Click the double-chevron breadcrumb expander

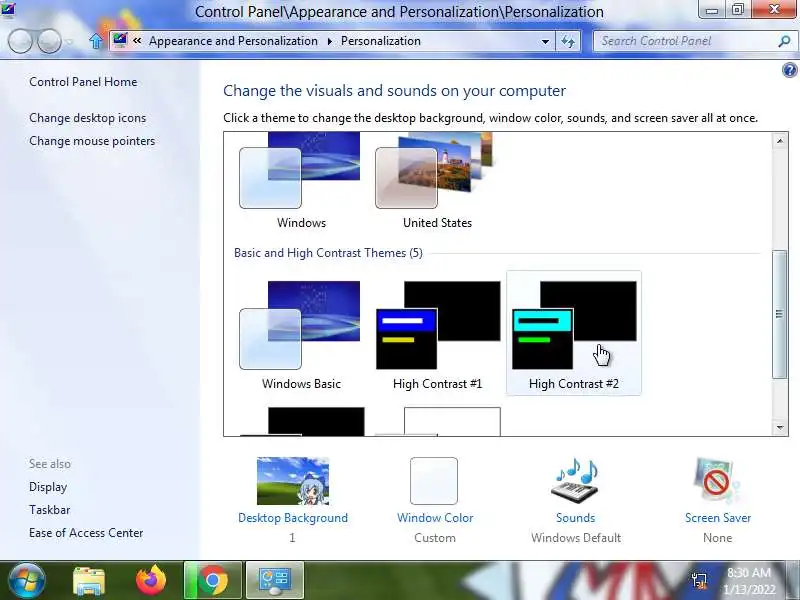(x=137, y=41)
